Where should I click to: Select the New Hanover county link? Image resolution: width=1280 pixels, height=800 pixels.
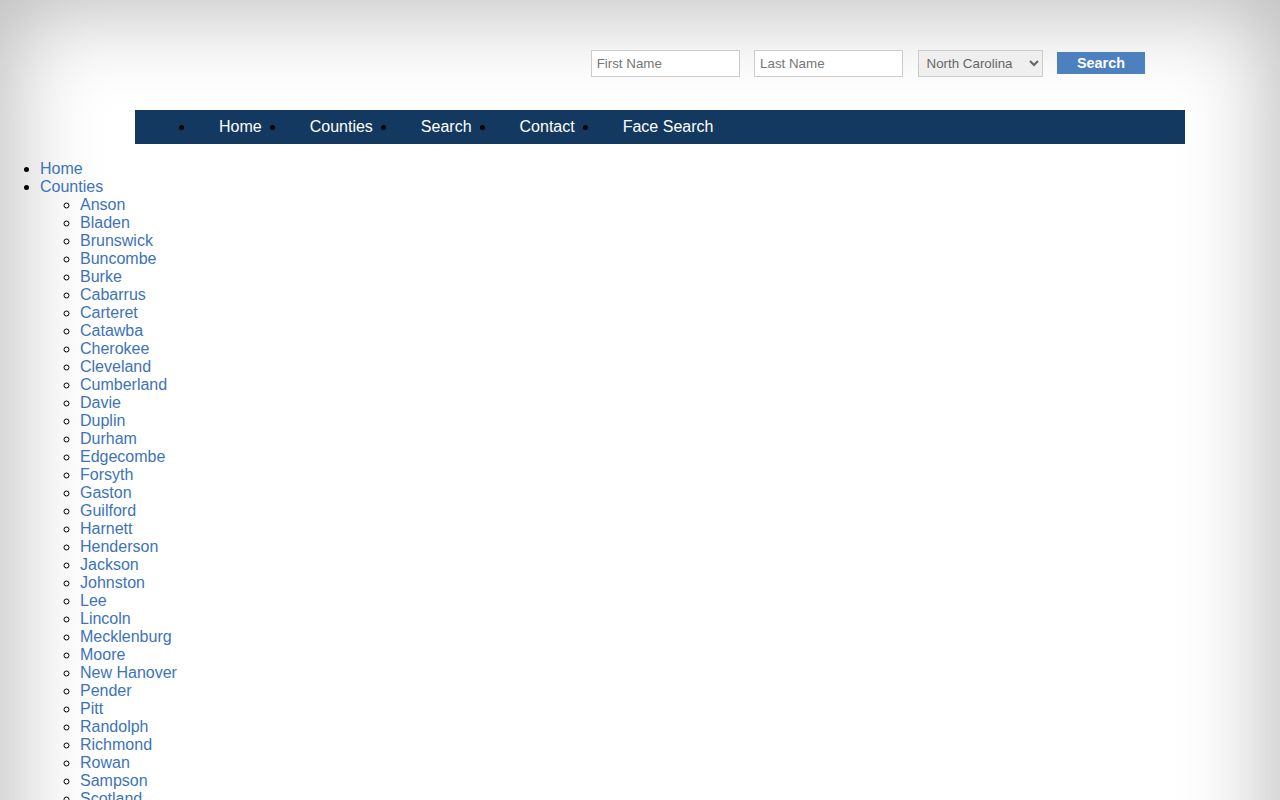coord(128,672)
